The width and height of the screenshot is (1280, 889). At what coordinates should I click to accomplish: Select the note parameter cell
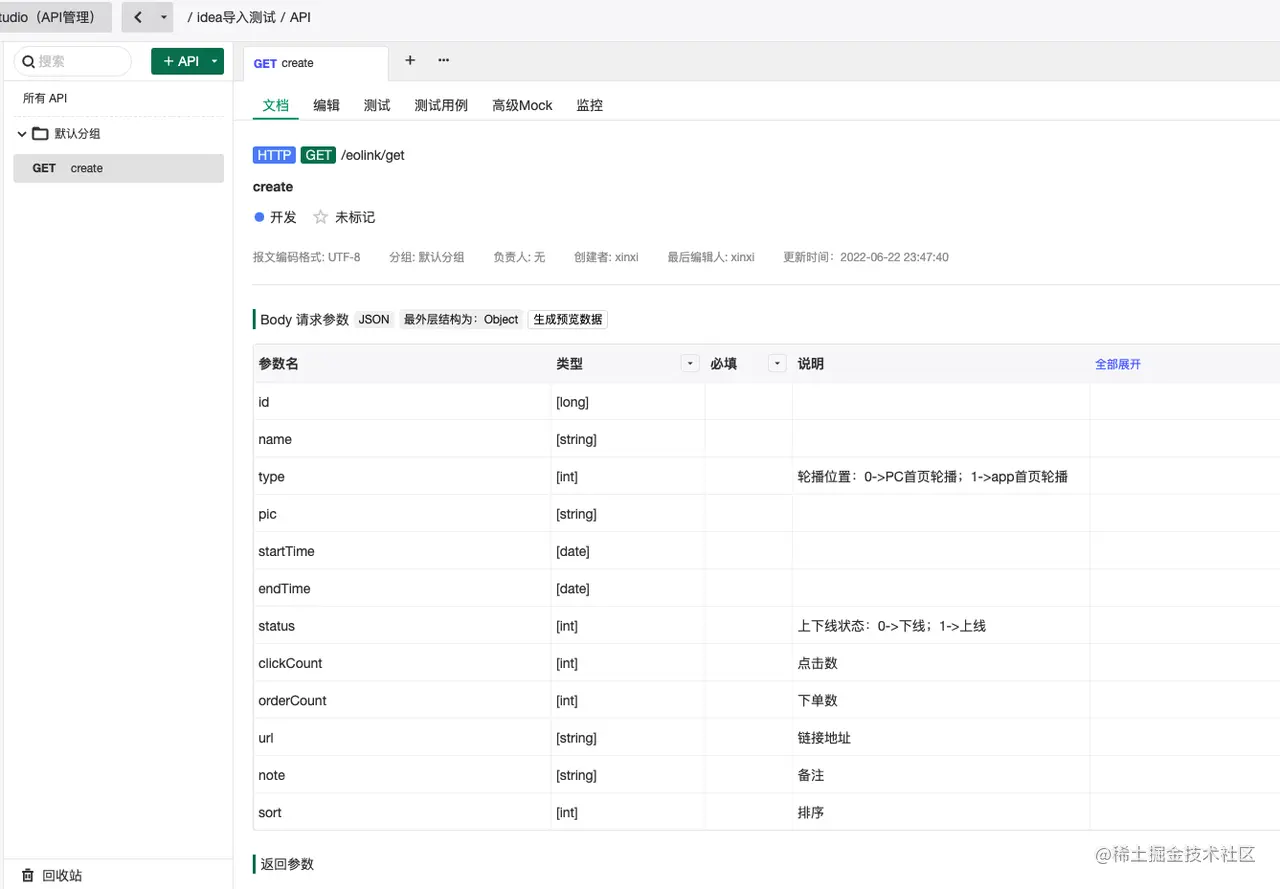click(271, 775)
